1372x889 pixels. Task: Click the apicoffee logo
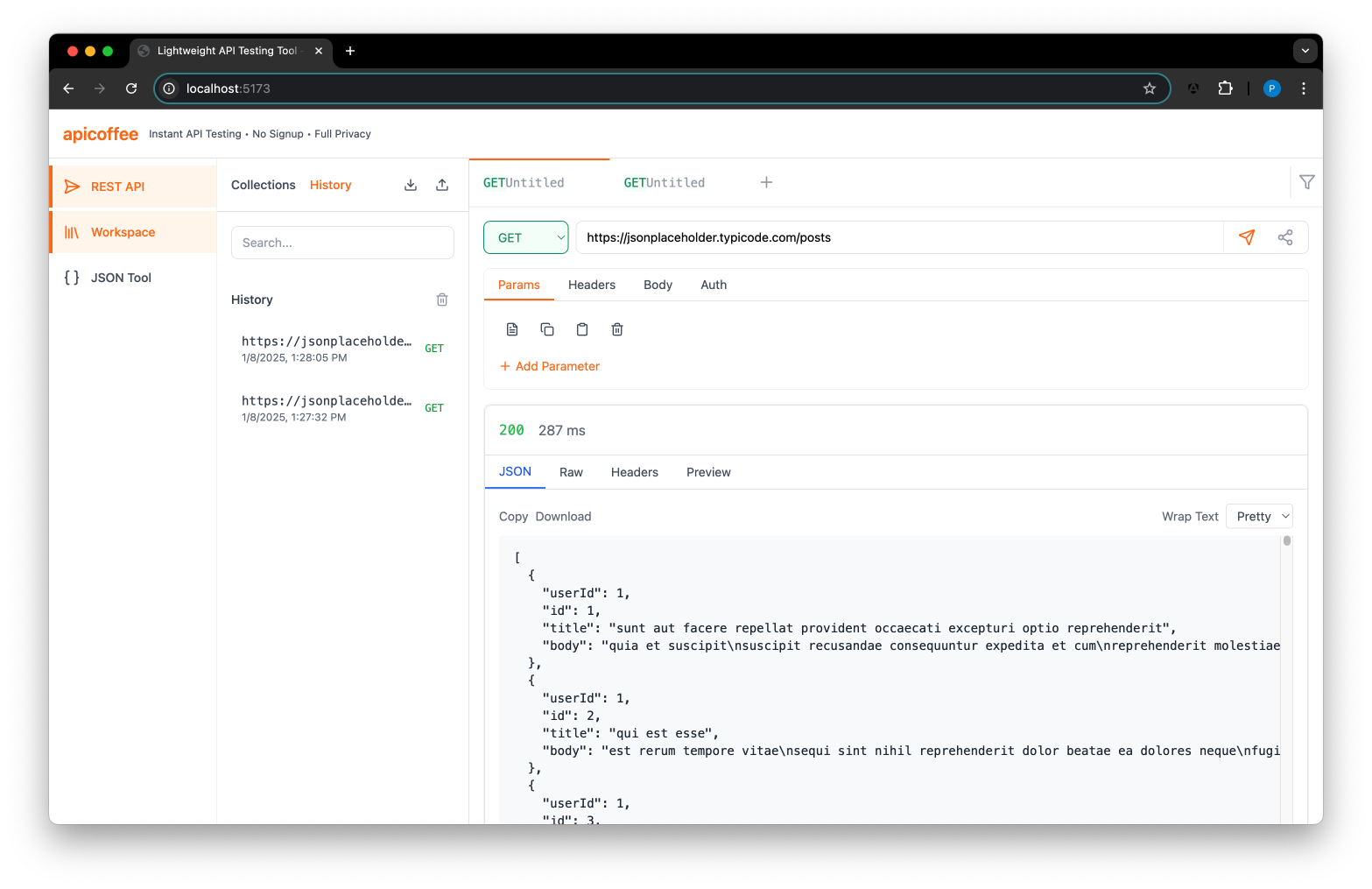click(101, 134)
